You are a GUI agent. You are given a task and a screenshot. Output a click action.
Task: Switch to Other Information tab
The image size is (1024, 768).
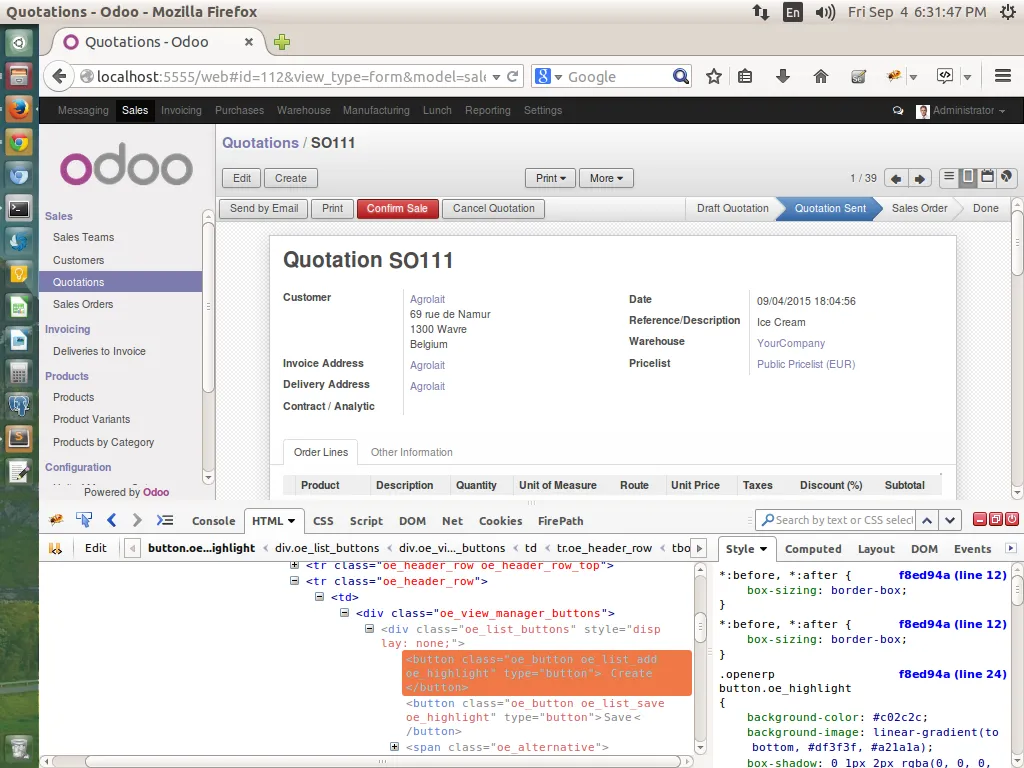[411, 452]
